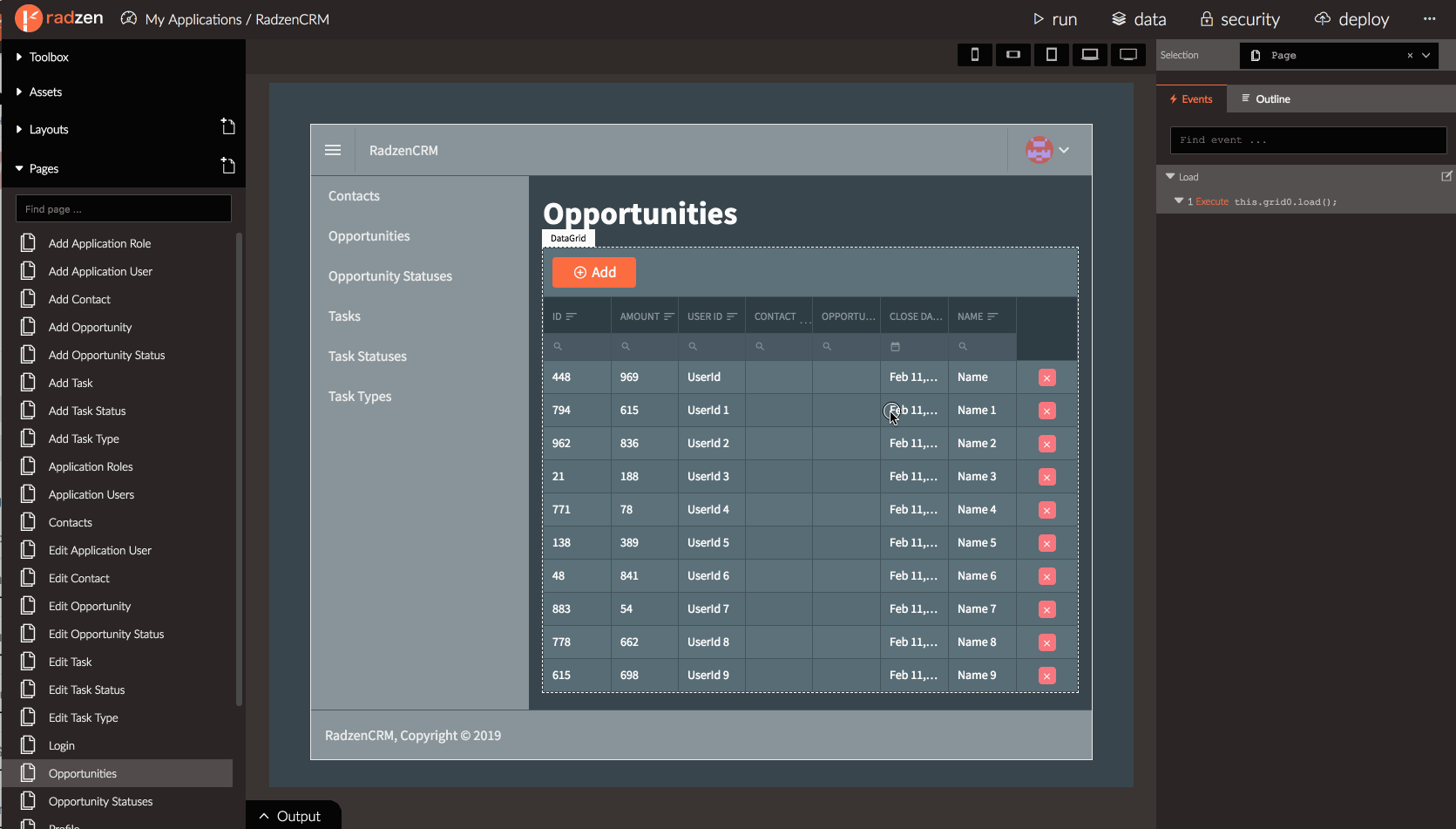Viewport: 1456px width, 829px height.
Task: Expand the Toolbox section
Action: (42, 57)
